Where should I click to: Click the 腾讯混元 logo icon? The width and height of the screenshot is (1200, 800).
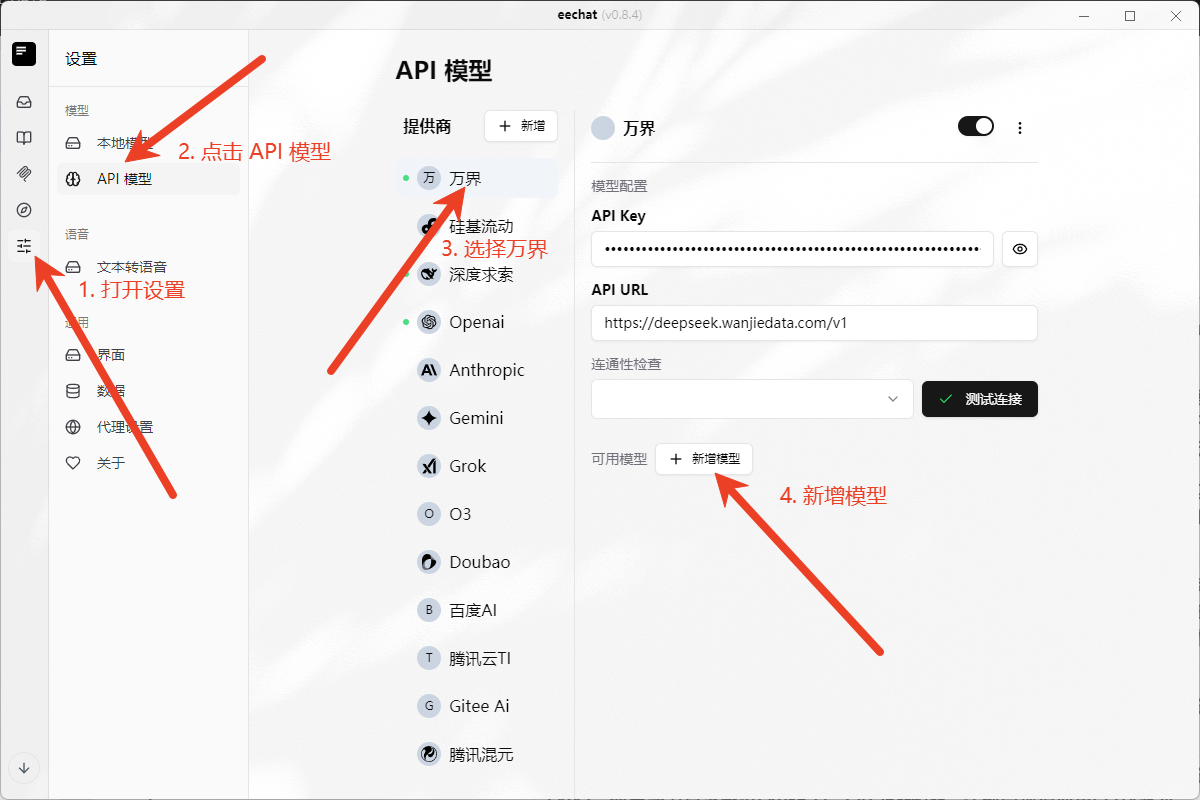(x=429, y=754)
